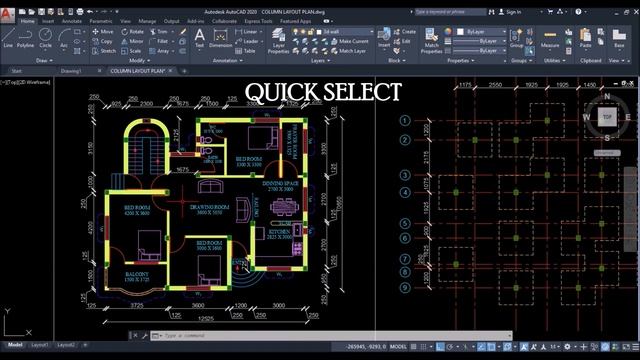Viewport: 640px width, 360px height.
Task: Select the Dimension tool
Action: pos(220,38)
